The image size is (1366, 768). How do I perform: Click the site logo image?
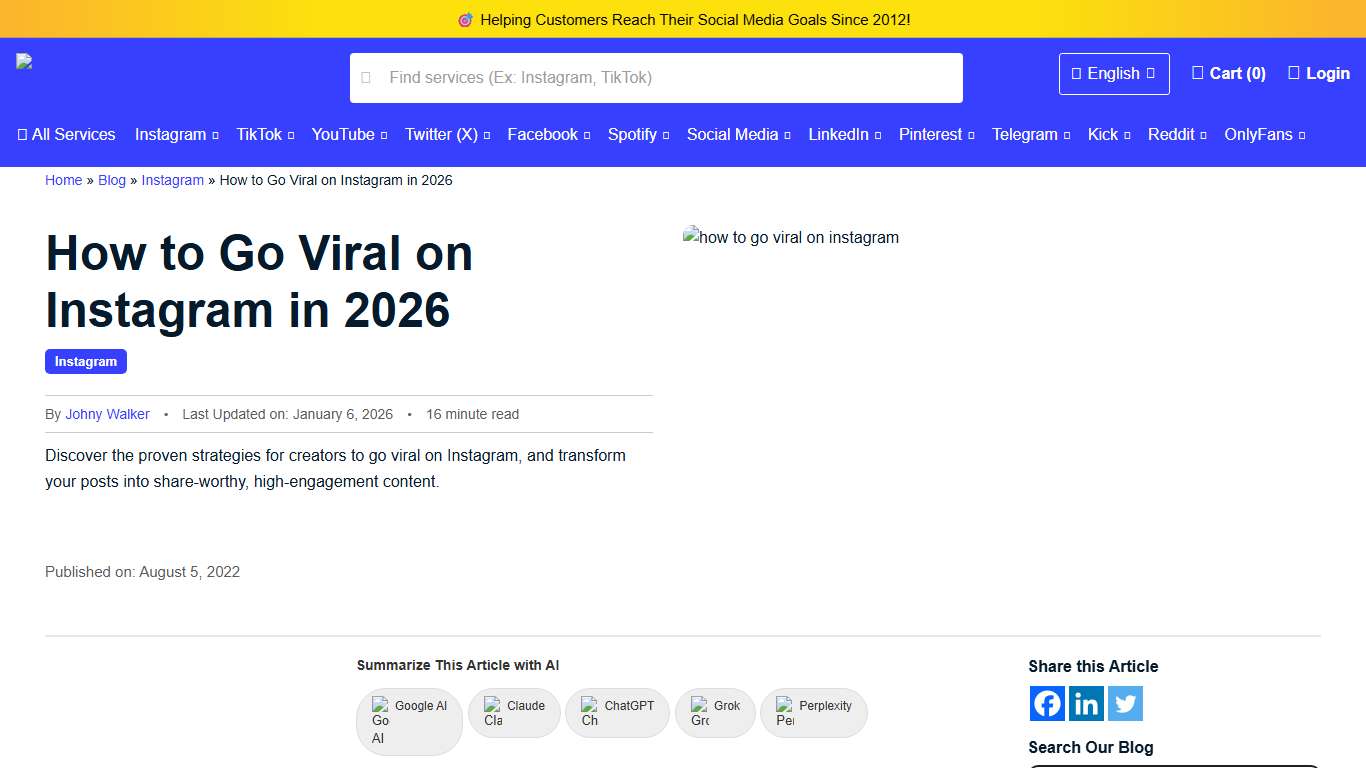point(23,60)
